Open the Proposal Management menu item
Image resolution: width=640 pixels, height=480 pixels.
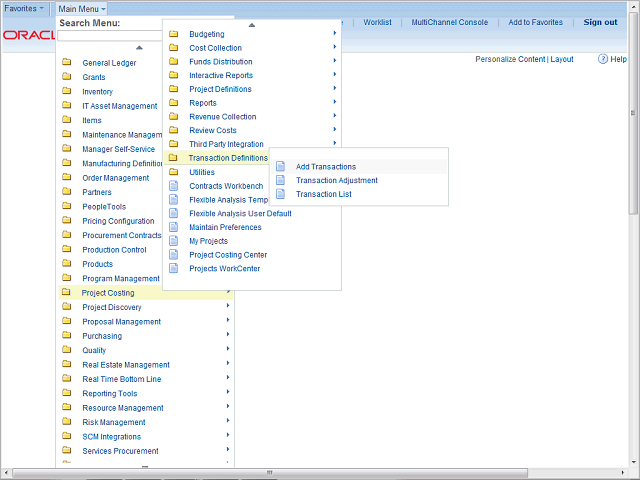click(121, 322)
